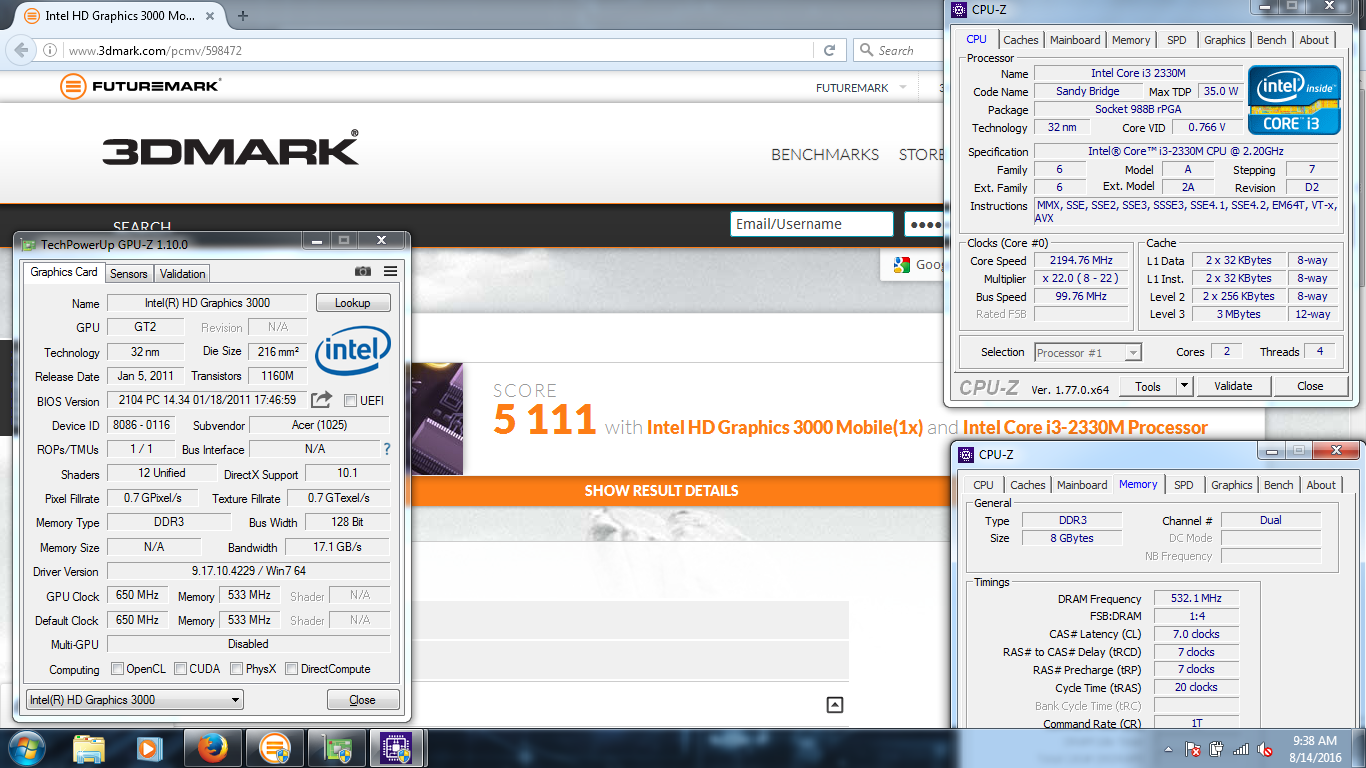The image size is (1366, 768).
Task: Click the 3DMARK logo
Action: 230,150
